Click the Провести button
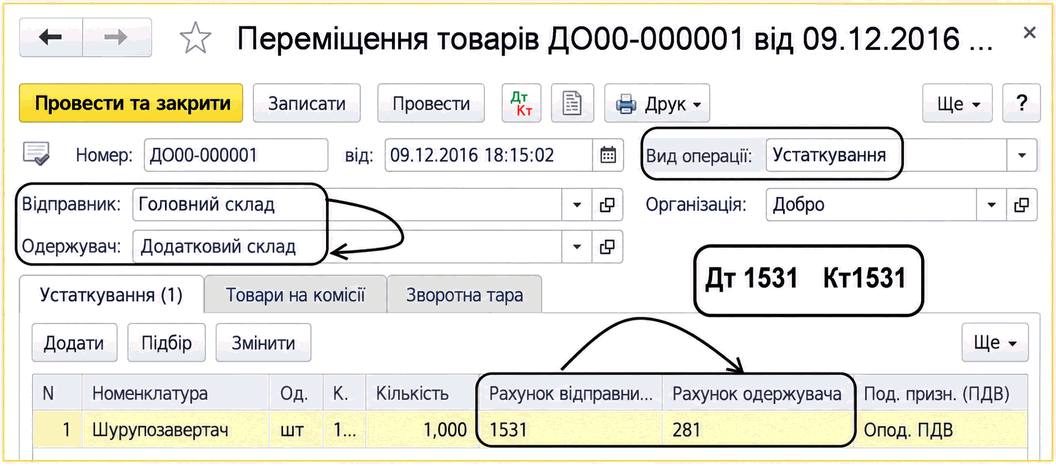This screenshot has height=466, width=1056. (x=431, y=103)
